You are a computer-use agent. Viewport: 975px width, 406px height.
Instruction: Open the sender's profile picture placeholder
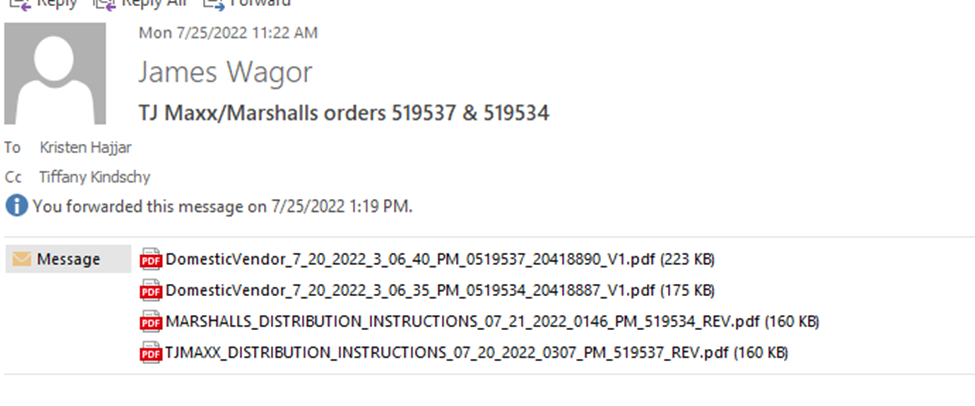55,74
